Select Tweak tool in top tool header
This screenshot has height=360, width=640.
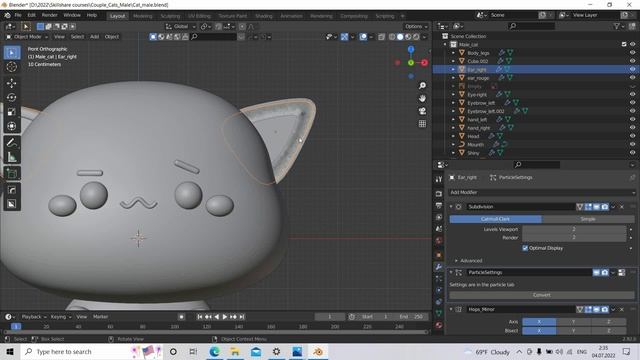(x=26, y=27)
